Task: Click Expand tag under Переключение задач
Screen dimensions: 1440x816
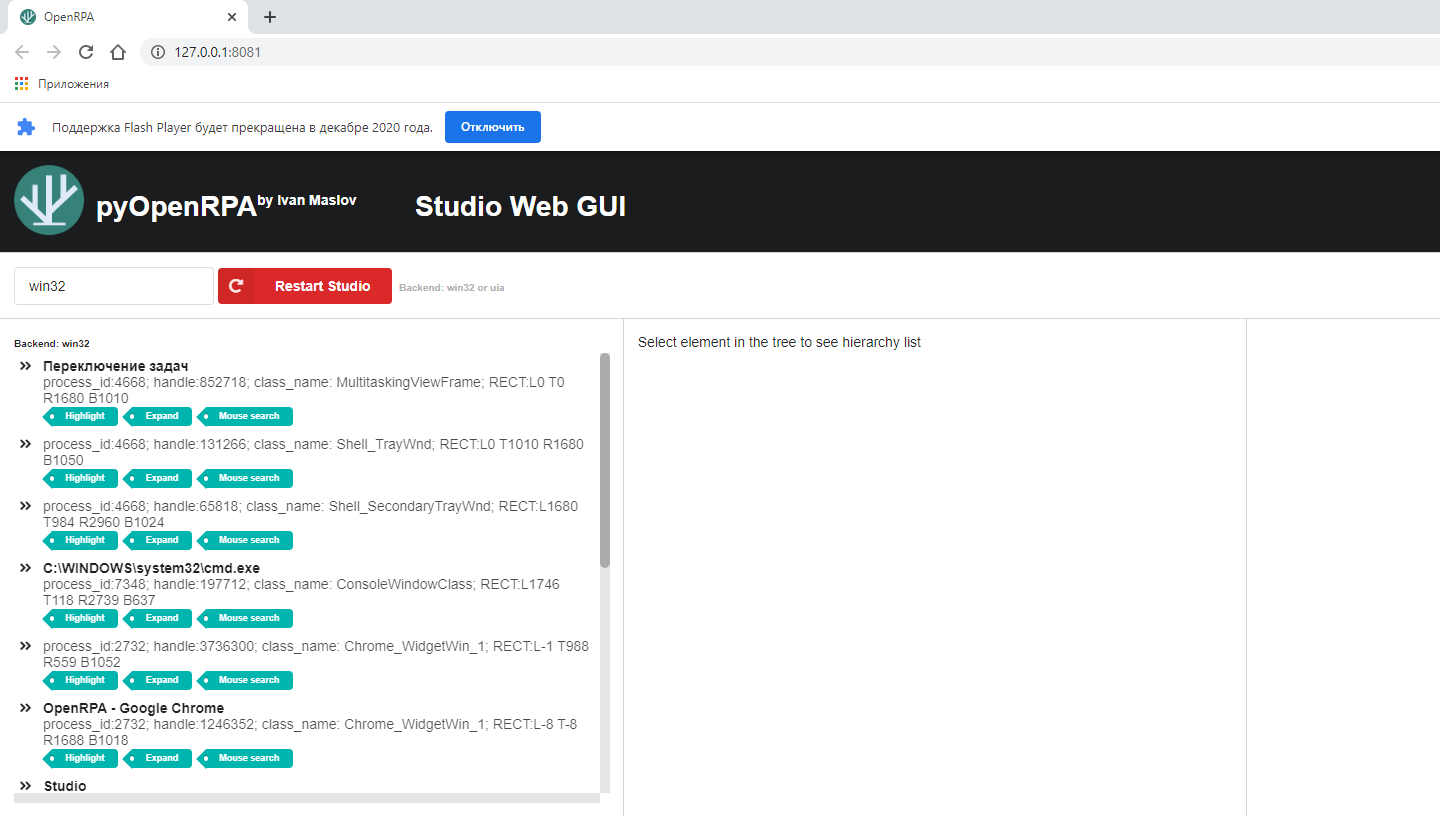Action: point(158,416)
